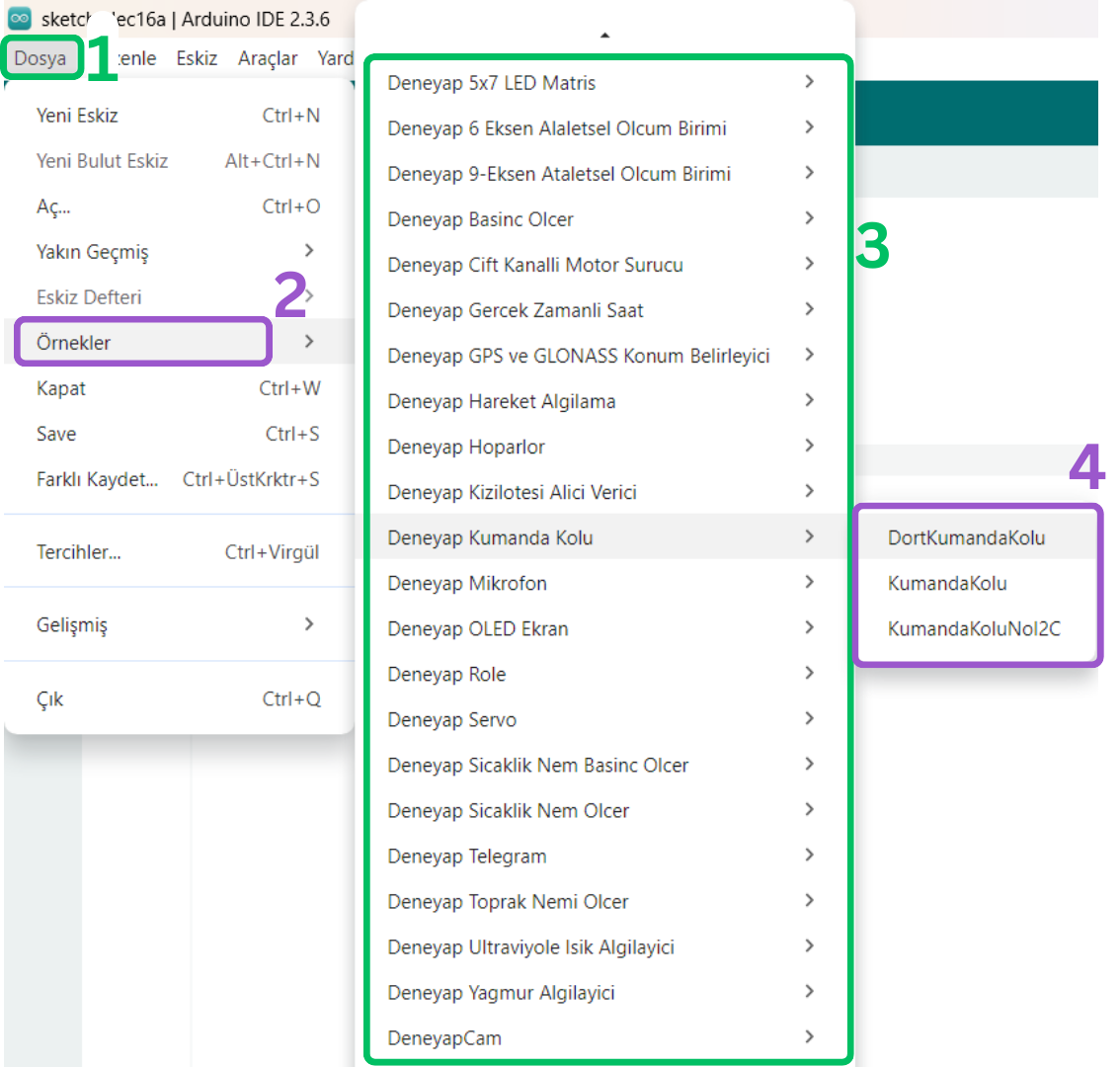Open the Eskiz menu

(x=197, y=58)
